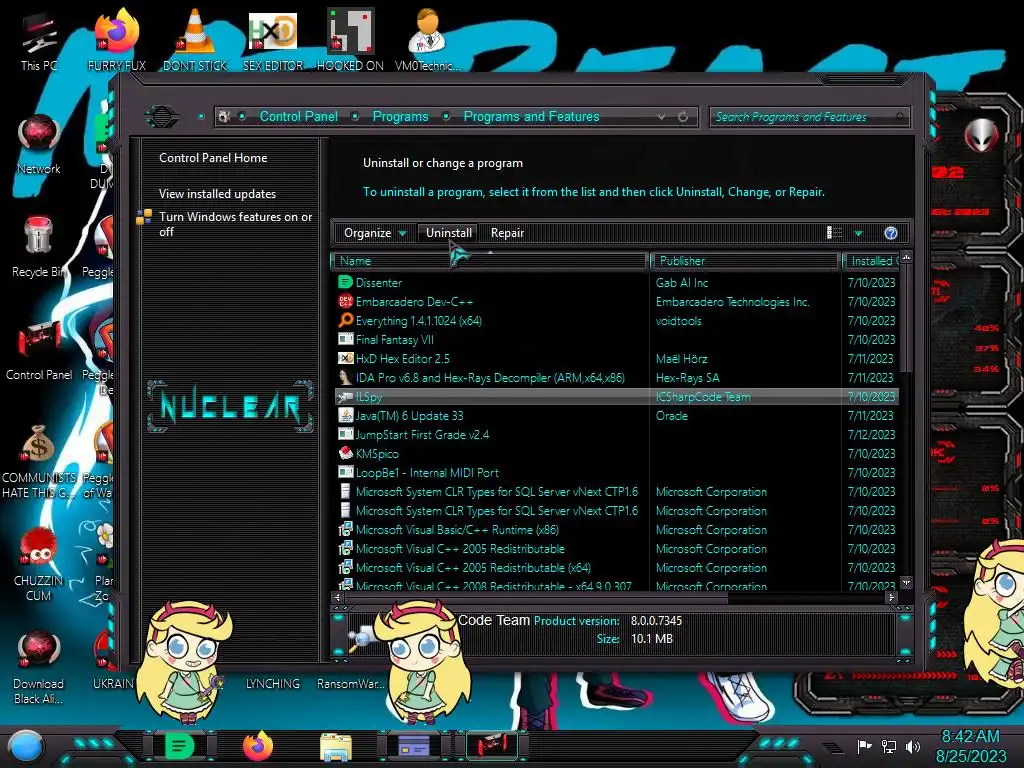Open the Organize dropdown menu

(375, 233)
